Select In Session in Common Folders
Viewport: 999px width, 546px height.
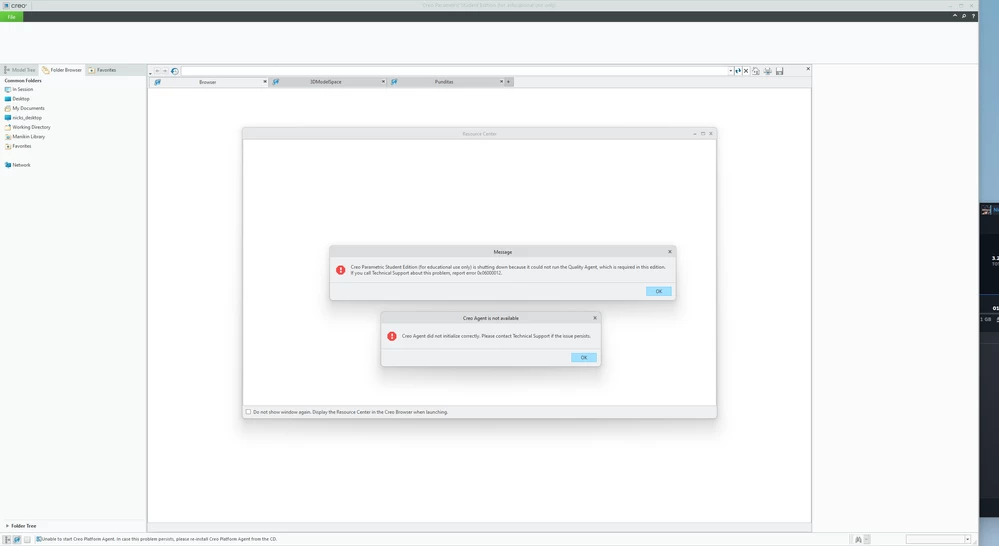(19, 89)
